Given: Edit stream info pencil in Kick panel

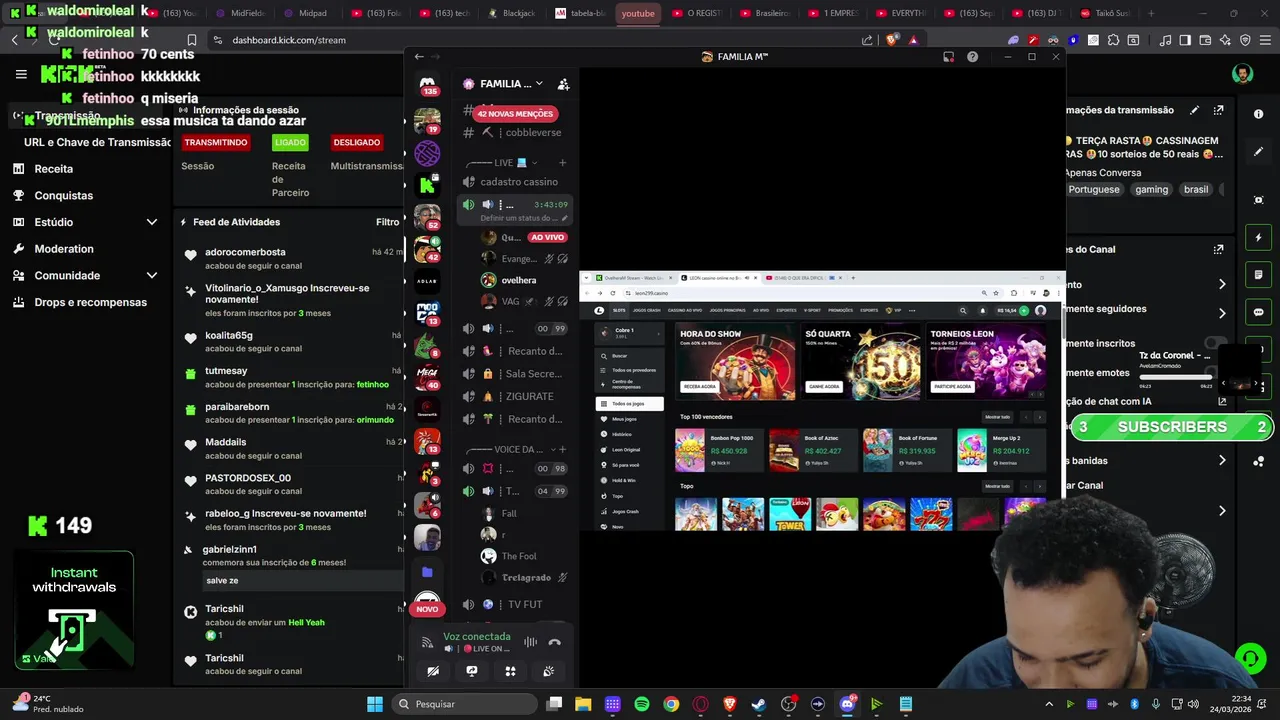Looking at the screenshot, I should (1194, 110).
